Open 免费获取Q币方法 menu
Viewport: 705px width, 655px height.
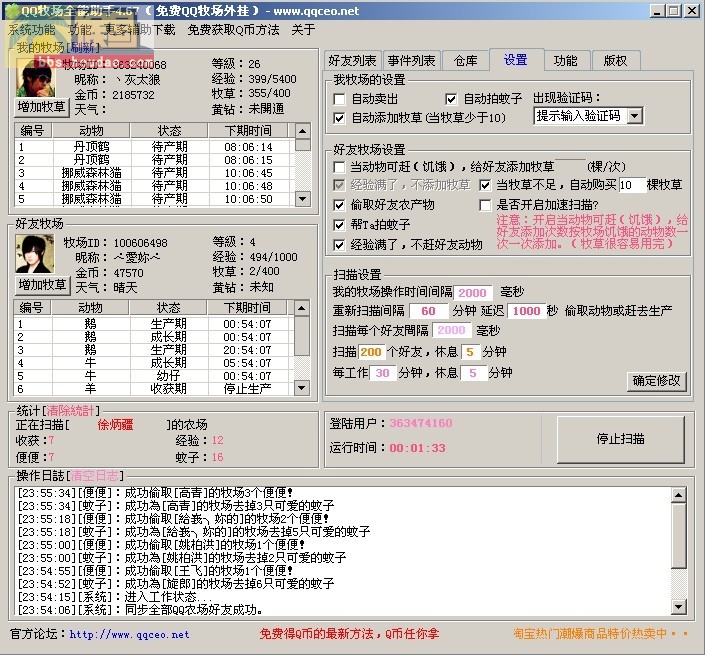coord(233,30)
